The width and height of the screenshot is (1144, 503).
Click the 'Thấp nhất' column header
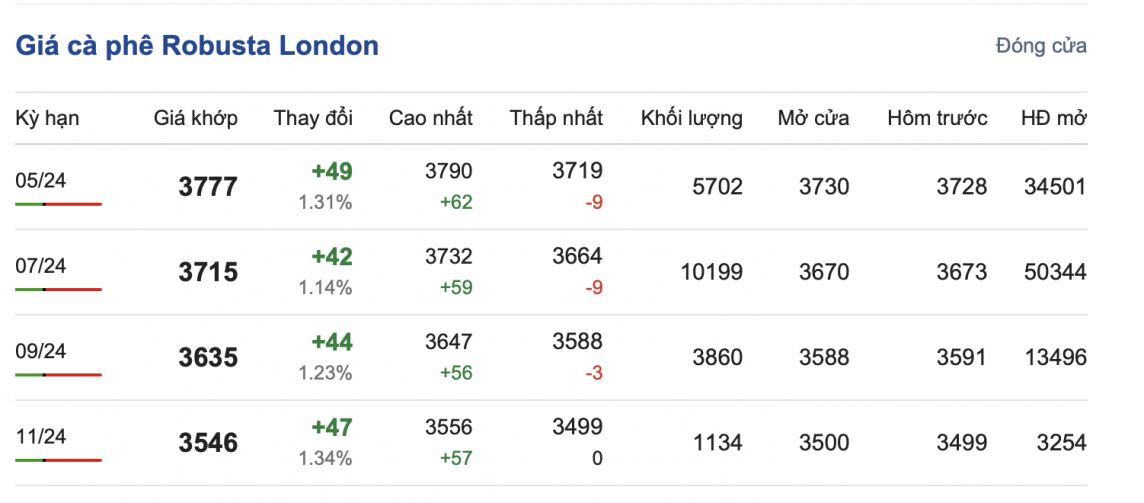tap(556, 118)
